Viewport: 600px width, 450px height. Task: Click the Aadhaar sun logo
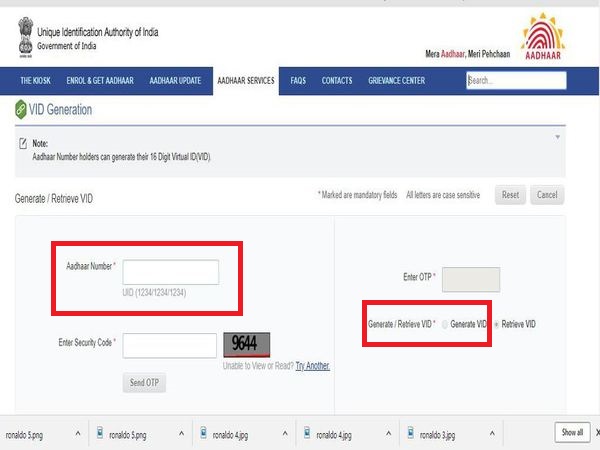pyautogui.click(x=543, y=37)
